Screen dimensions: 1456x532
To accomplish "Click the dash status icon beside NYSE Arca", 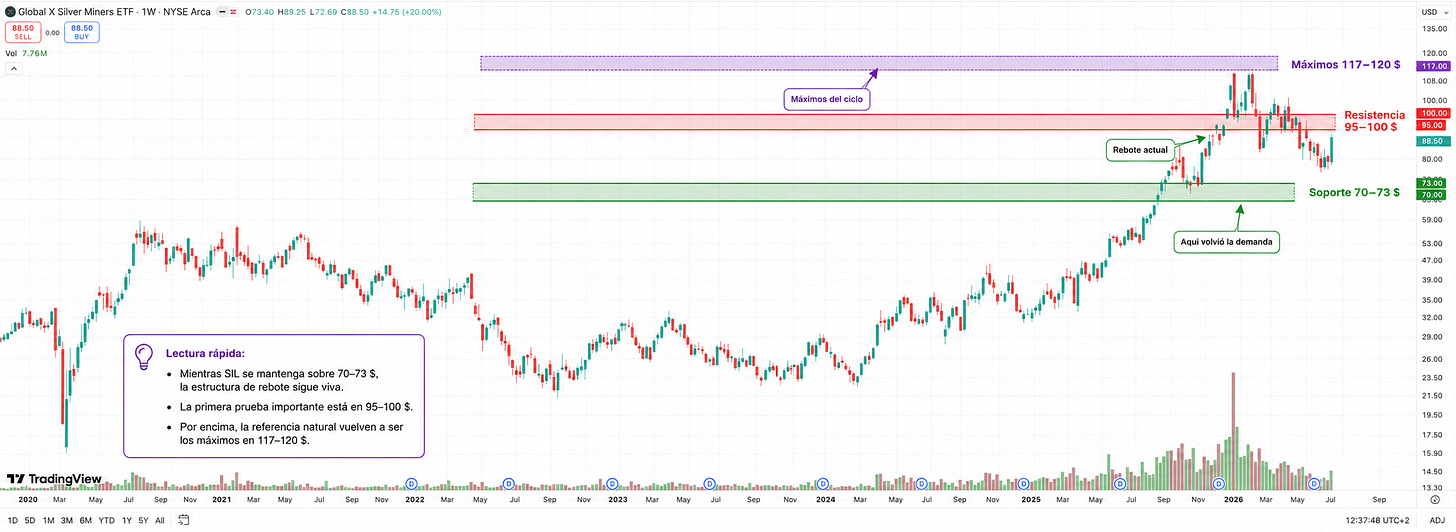I will click(x=222, y=11).
